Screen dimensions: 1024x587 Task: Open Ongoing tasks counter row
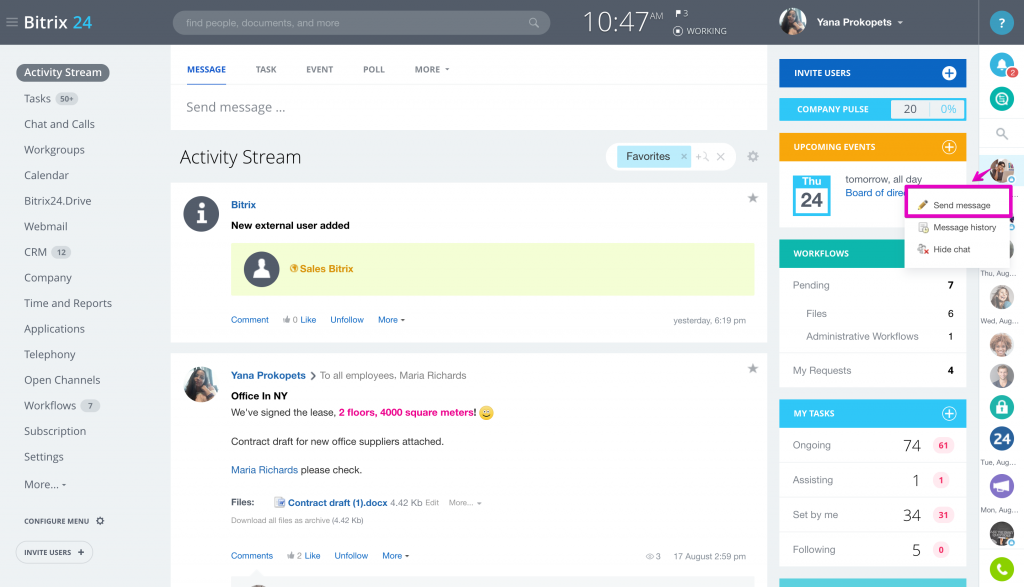click(872, 445)
